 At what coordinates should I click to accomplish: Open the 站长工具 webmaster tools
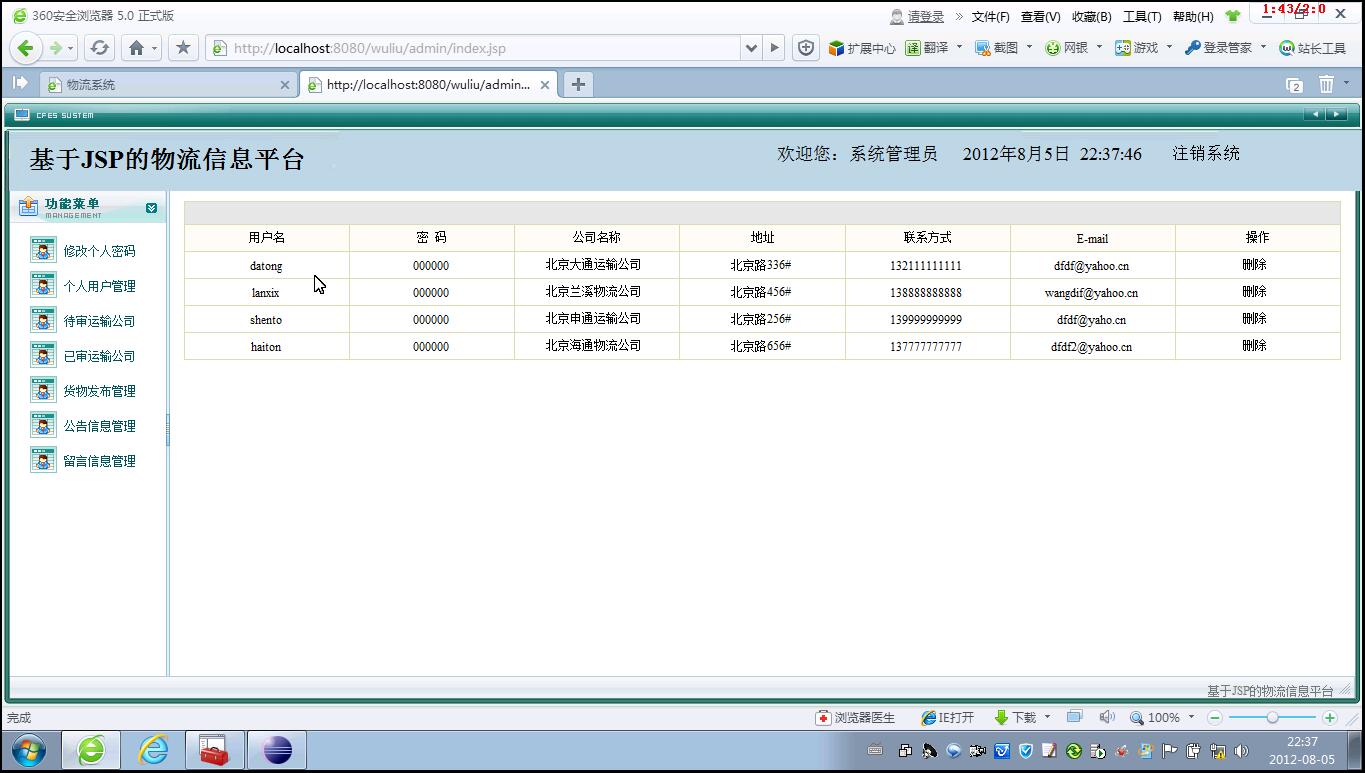point(1313,48)
